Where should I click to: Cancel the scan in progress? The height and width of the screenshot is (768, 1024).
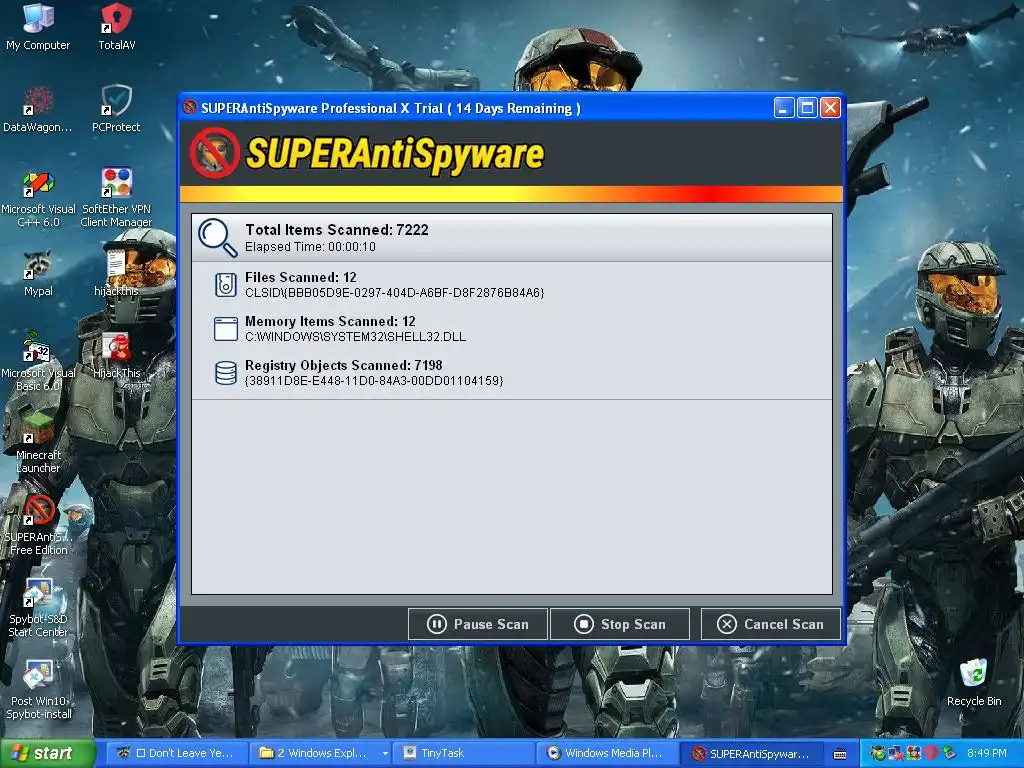770,624
